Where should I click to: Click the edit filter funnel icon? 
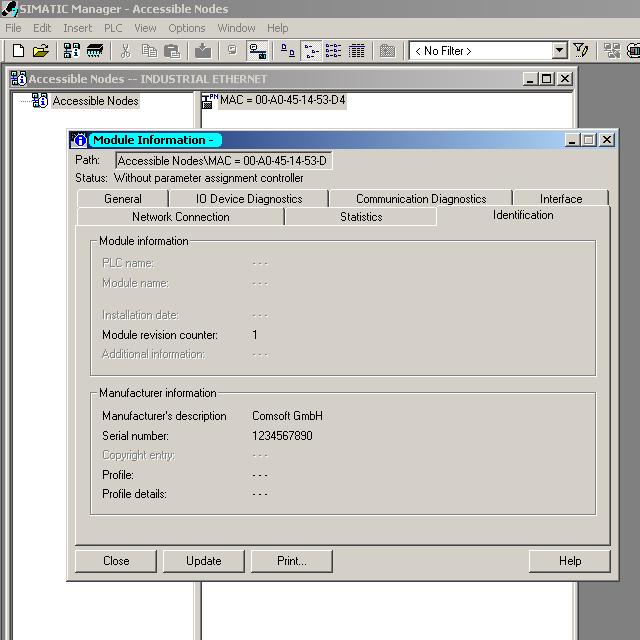tap(581, 51)
